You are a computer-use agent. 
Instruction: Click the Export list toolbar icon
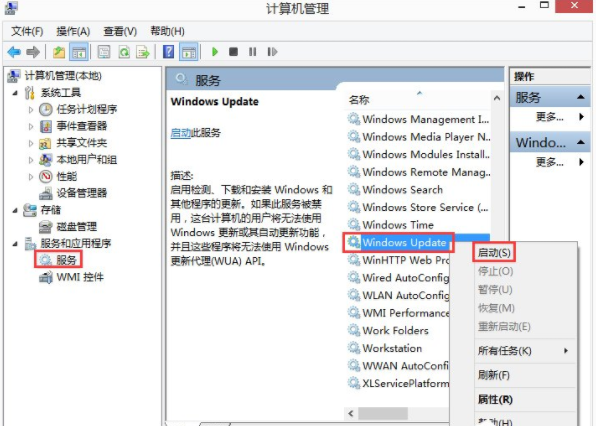point(143,52)
